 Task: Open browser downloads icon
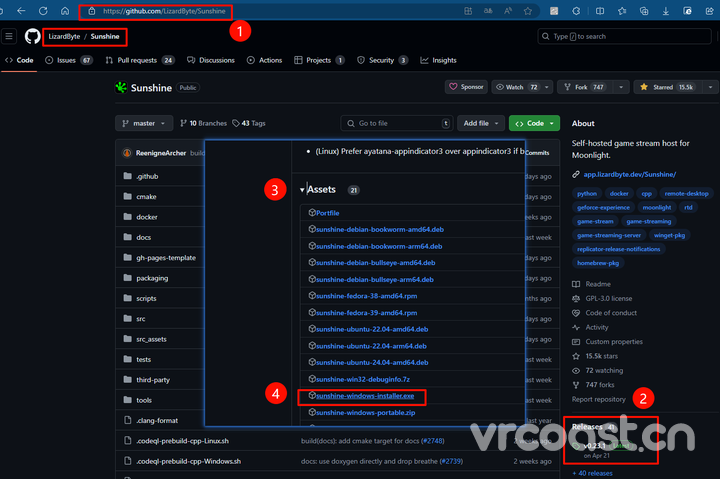pos(665,11)
